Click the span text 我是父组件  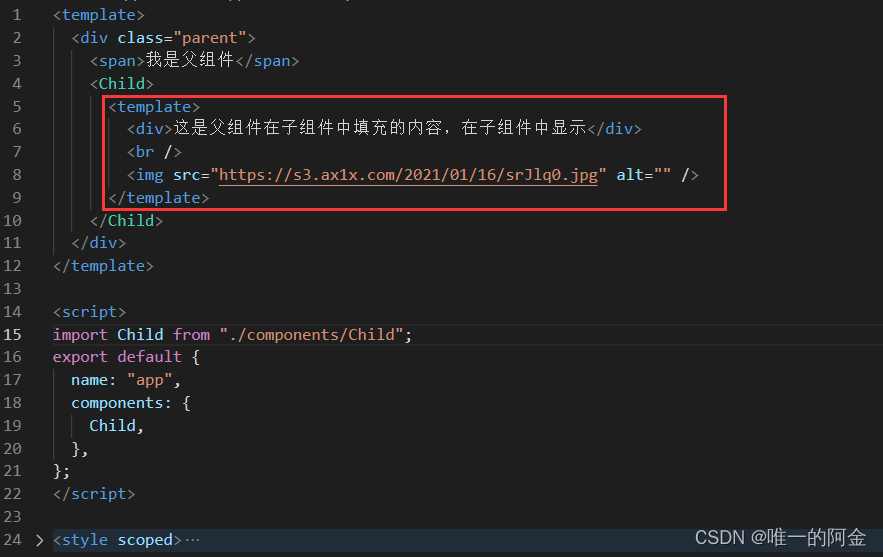[189, 60]
